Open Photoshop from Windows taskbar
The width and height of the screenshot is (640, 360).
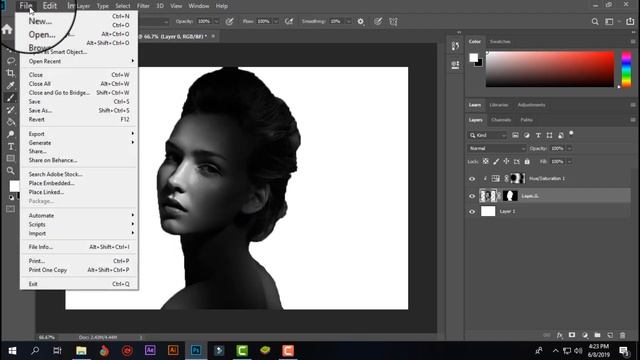coord(196,351)
